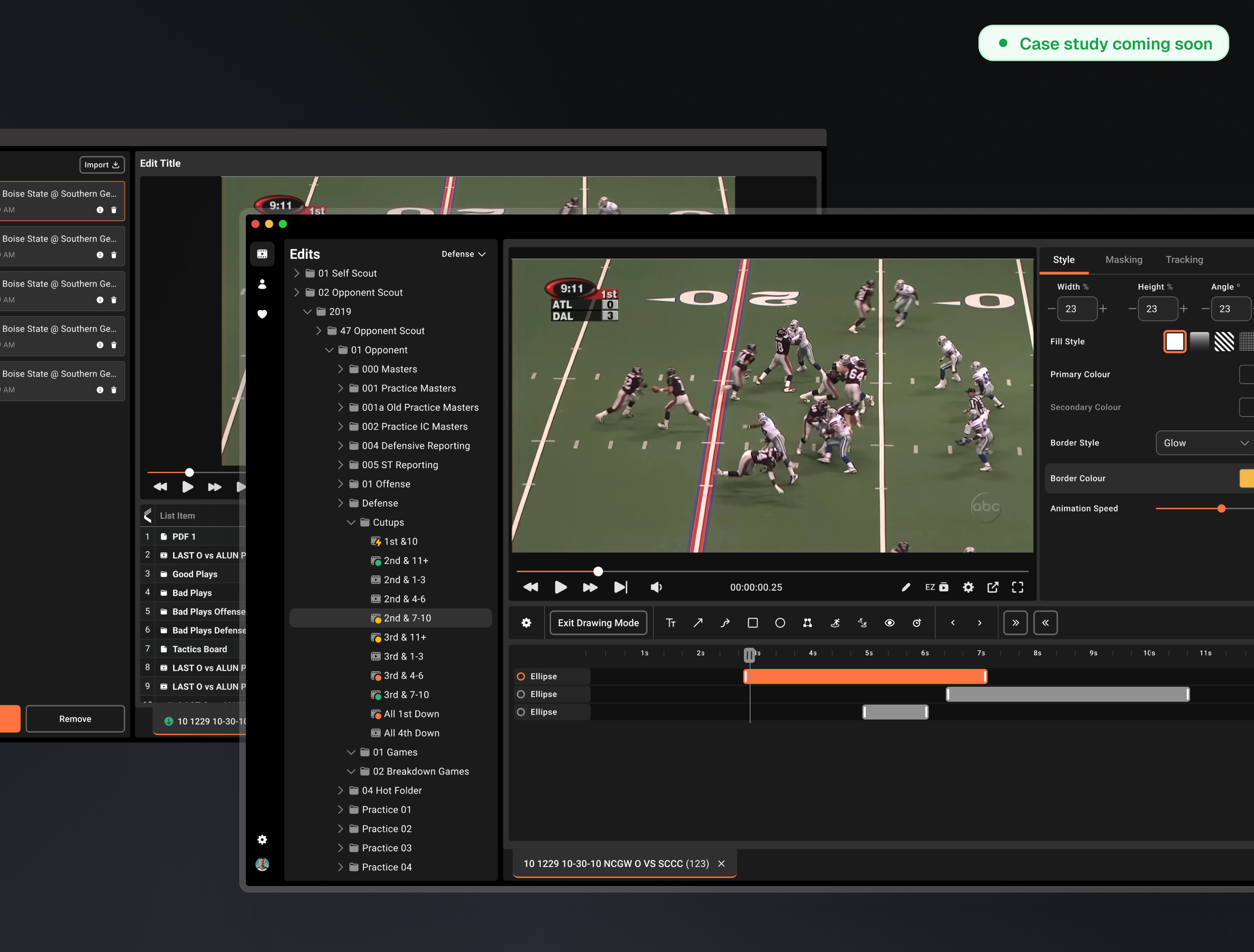
Task: Select the first Ellipse layer radio
Action: coord(521,676)
